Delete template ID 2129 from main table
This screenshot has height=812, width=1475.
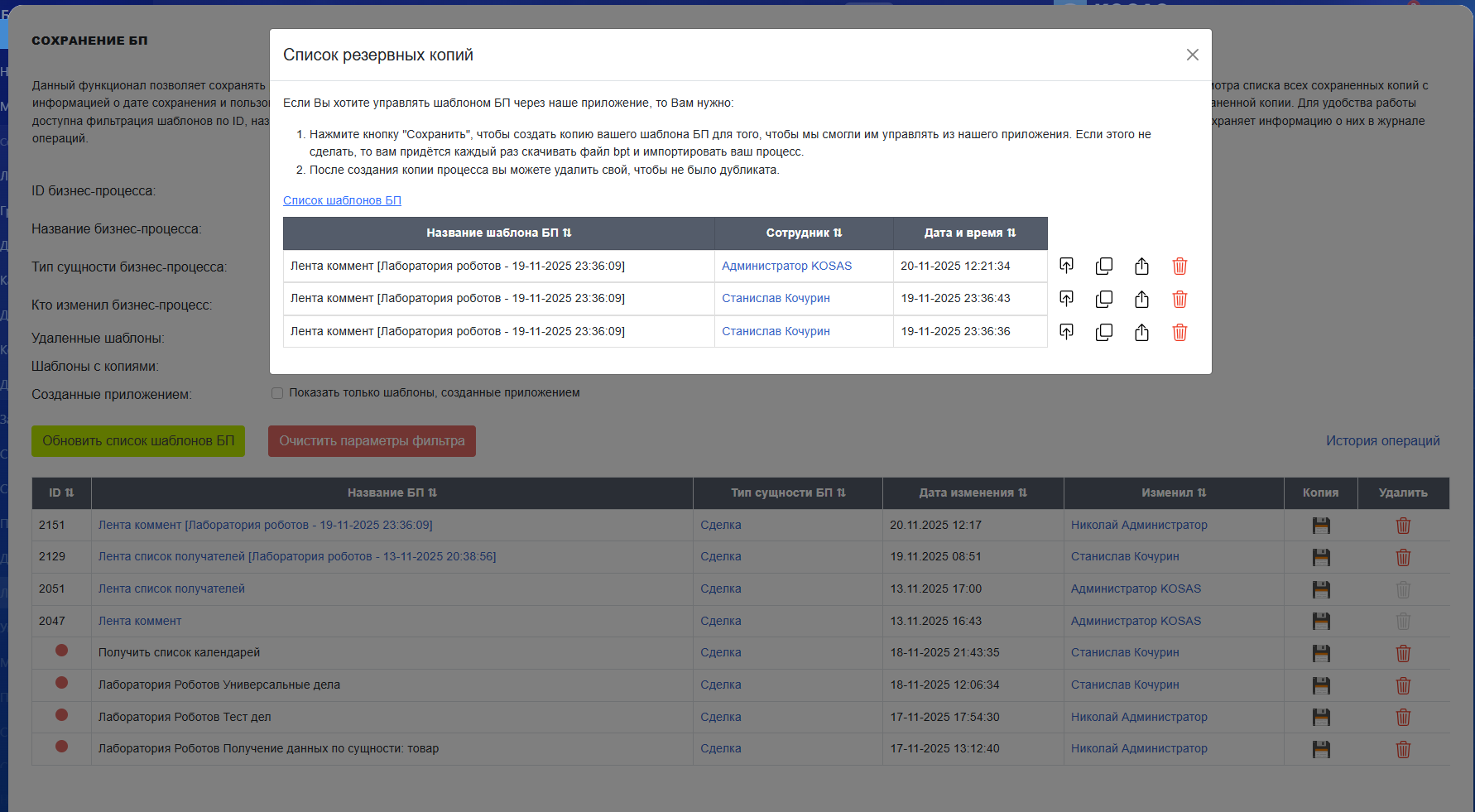pyautogui.click(x=1403, y=557)
